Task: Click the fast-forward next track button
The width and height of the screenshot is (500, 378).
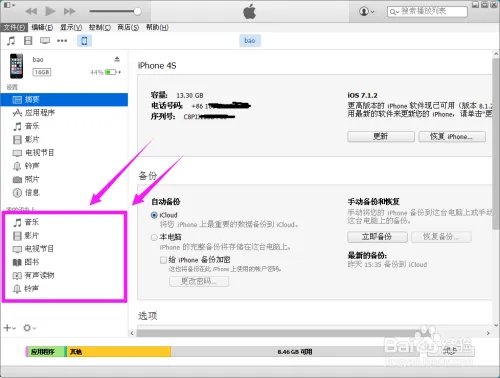Action: pos(69,11)
